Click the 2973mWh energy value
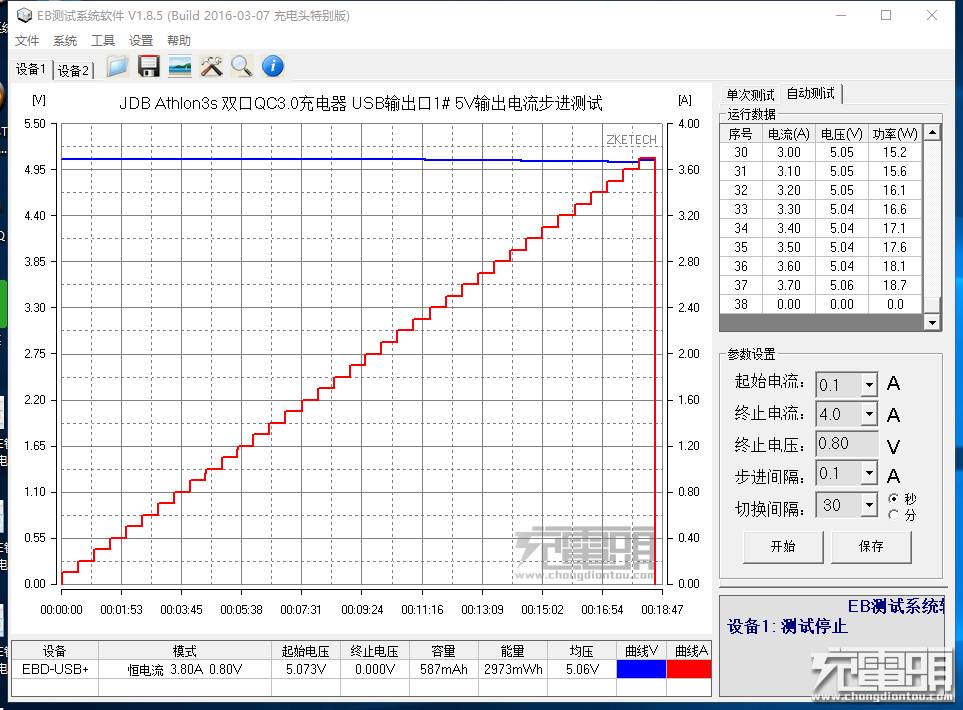The width and height of the screenshot is (963, 710). point(513,669)
